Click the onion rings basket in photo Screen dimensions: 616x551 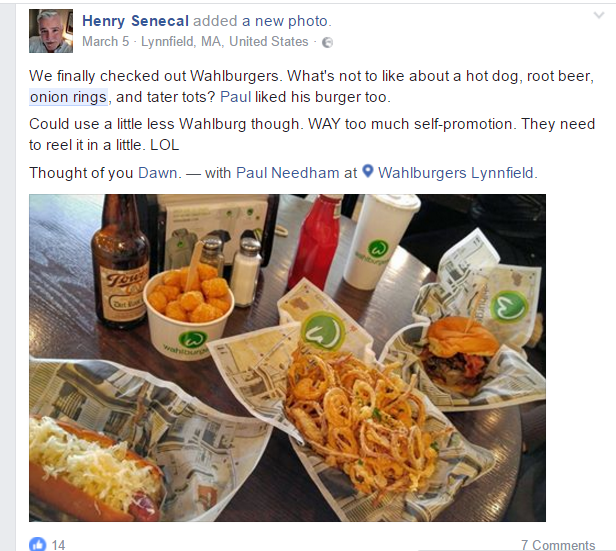coord(361,420)
